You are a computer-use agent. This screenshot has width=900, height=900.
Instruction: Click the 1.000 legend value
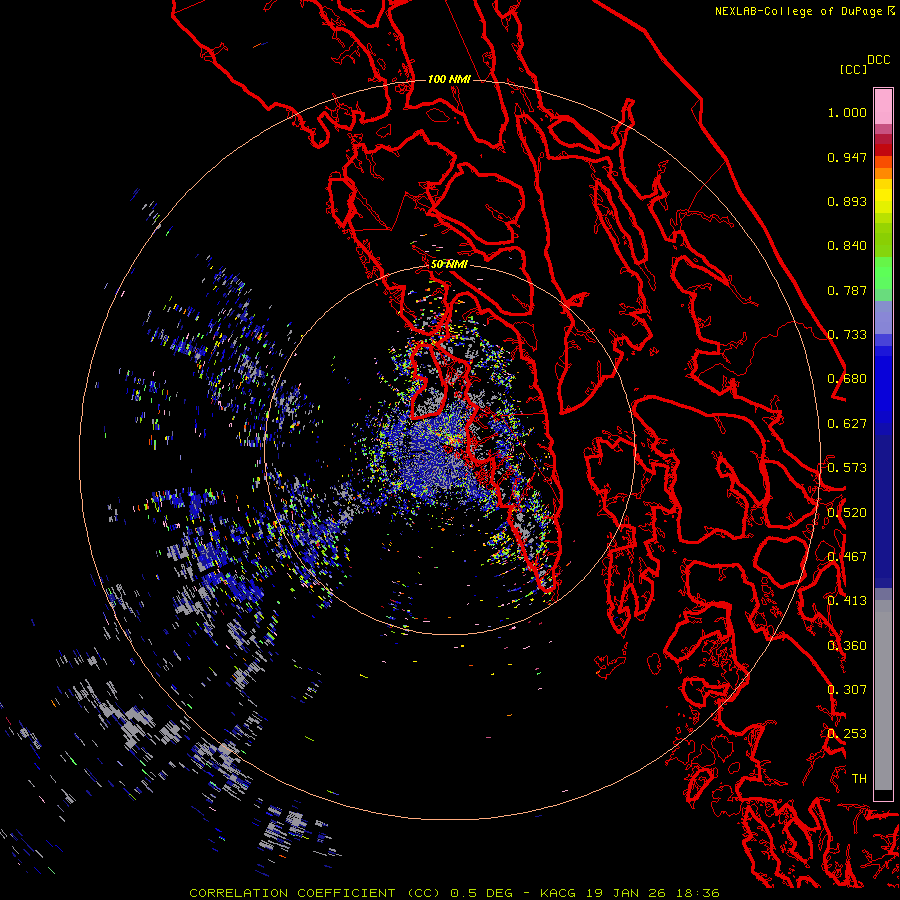847,112
